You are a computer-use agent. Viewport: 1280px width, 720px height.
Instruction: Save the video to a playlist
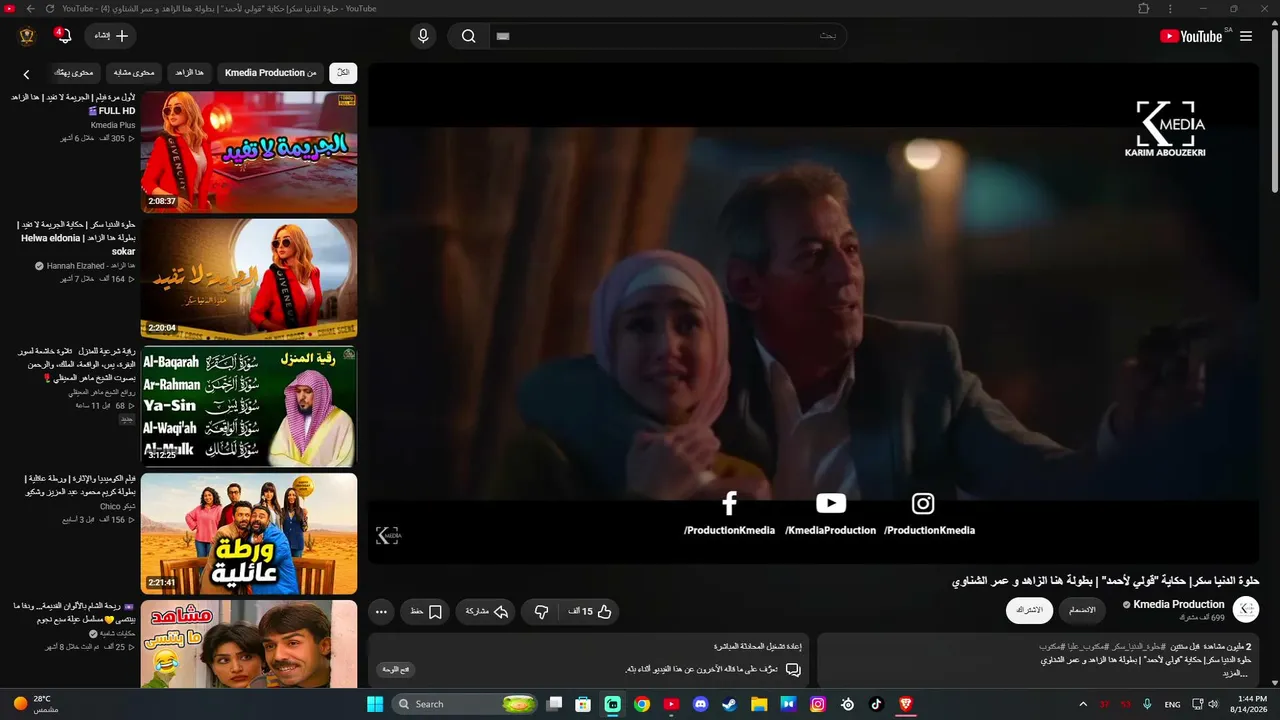[x=427, y=612]
